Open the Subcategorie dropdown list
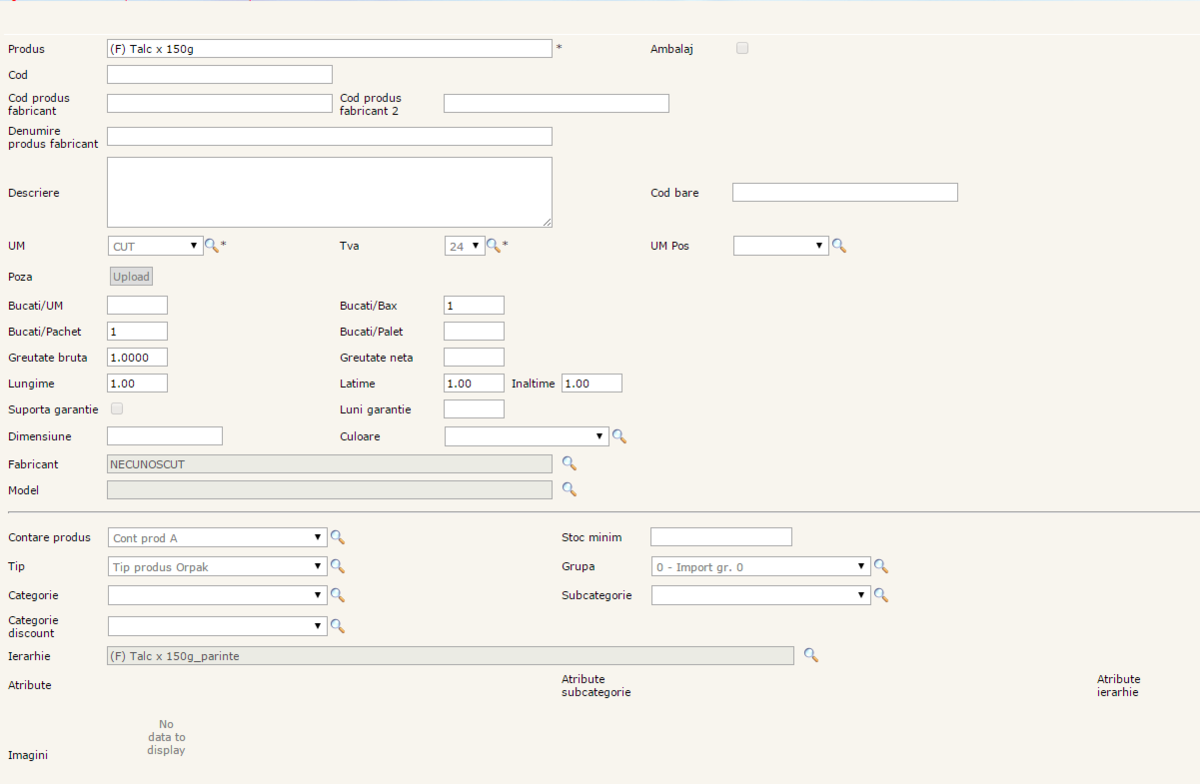 pyautogui.click(x=760, y=595)
